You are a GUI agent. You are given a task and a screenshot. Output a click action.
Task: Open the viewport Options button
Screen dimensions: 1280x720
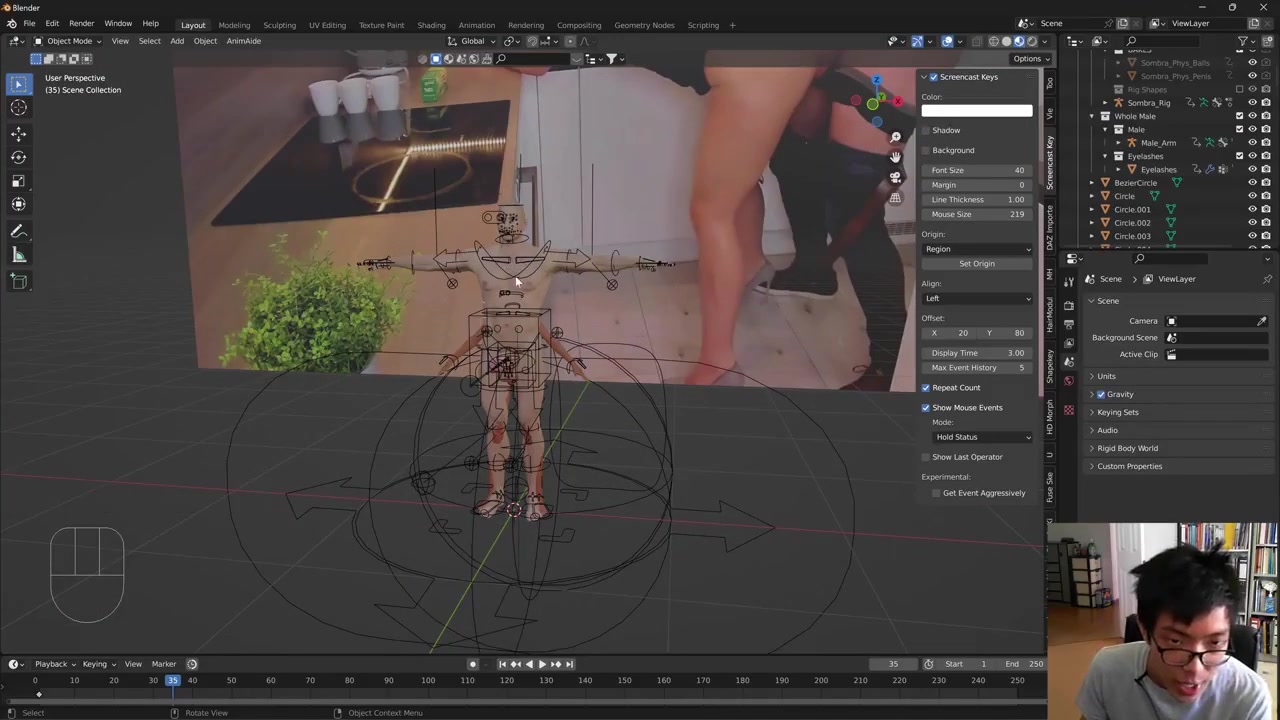coord(1027,58)
